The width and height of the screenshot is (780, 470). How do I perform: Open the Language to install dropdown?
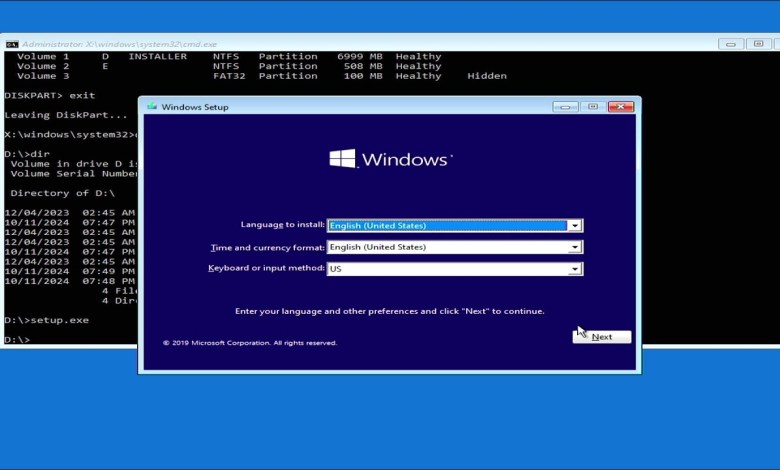click(x=455, y=225)
